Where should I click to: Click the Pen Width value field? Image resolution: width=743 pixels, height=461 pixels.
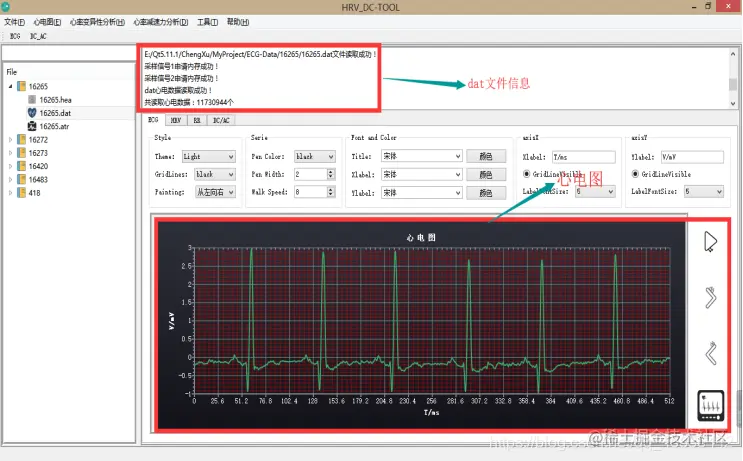[310, 174]
